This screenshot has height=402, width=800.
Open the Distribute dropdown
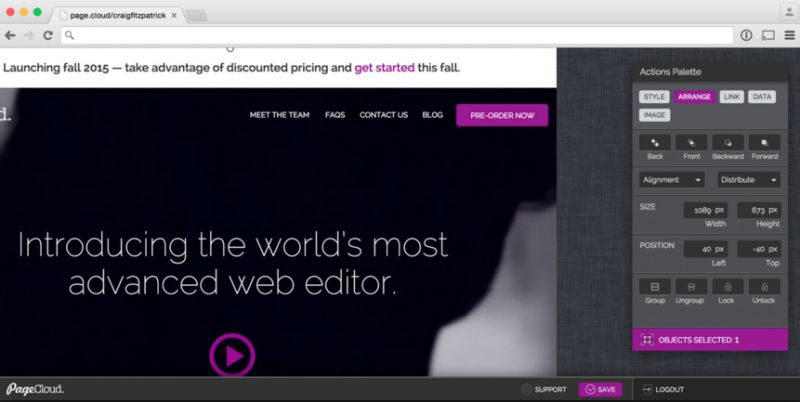[x=749, y=180]
